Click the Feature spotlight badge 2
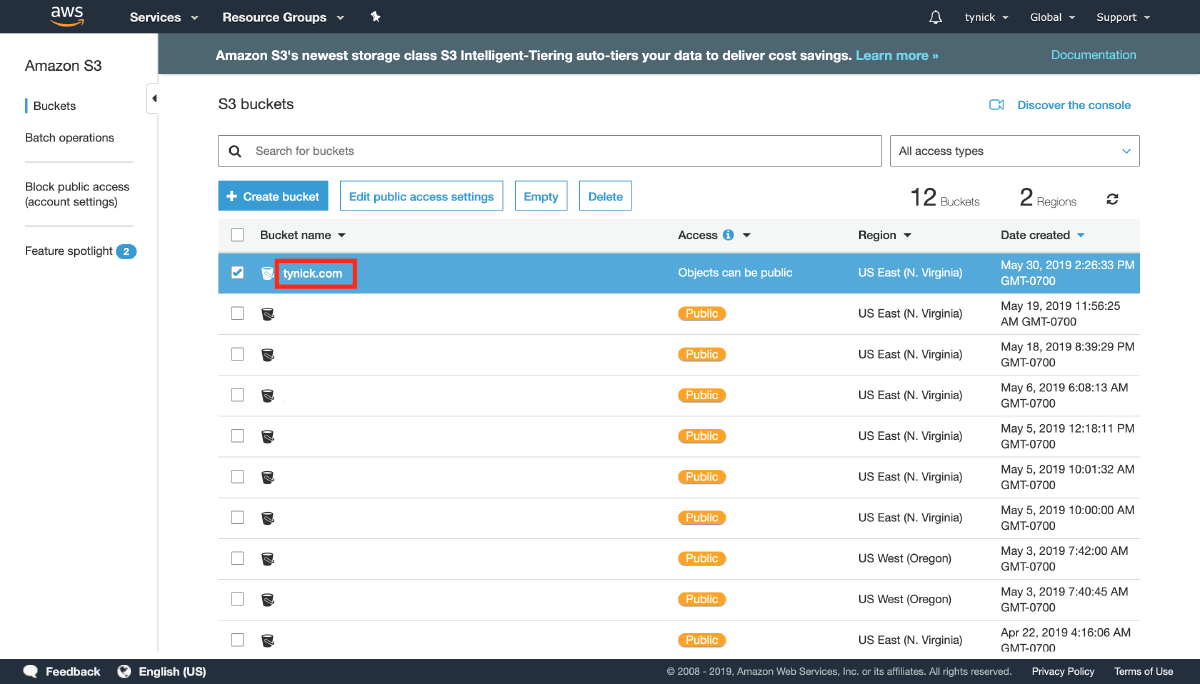Viewport: 1200px width, 684px height. point(126,251)
